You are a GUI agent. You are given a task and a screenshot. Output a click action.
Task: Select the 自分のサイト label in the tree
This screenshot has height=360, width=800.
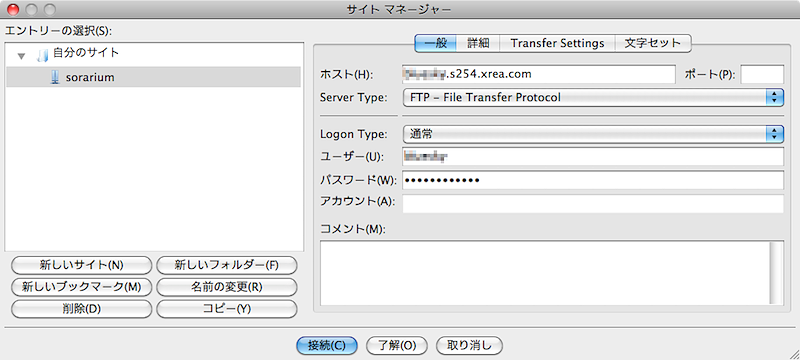tap(86, 53)
